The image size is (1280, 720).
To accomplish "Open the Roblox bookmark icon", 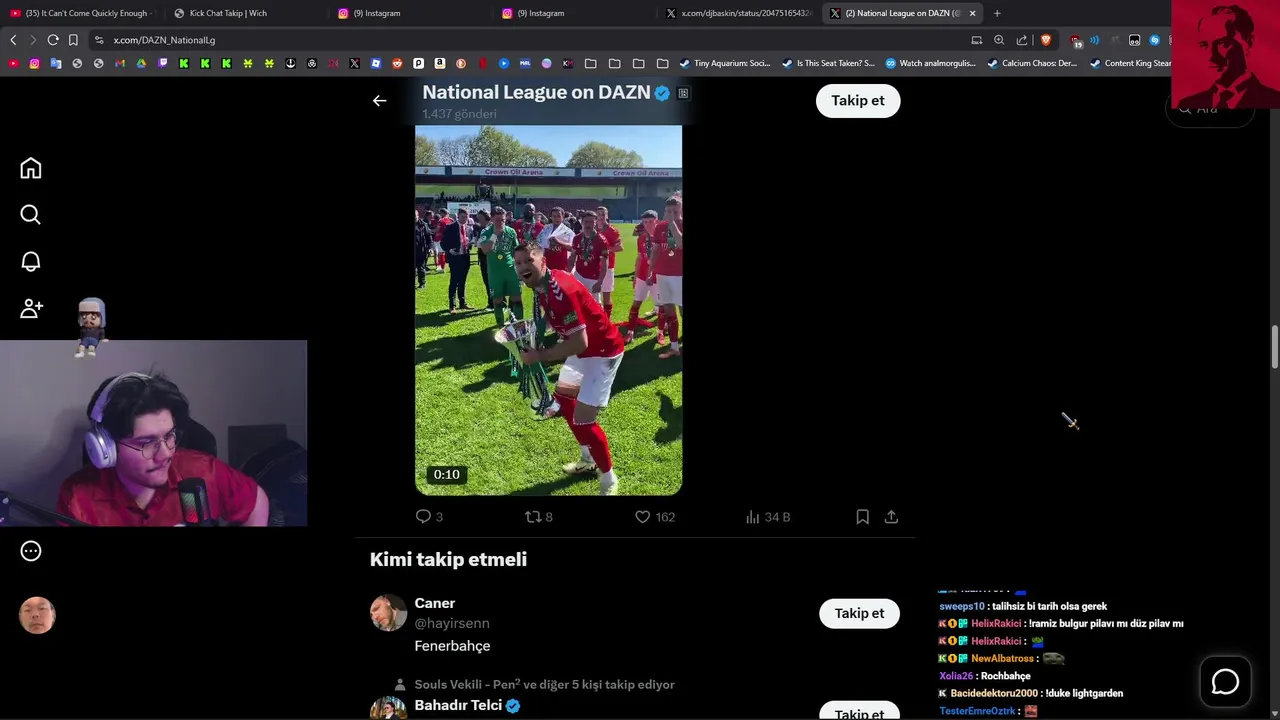I will click(x=376, y=63).
